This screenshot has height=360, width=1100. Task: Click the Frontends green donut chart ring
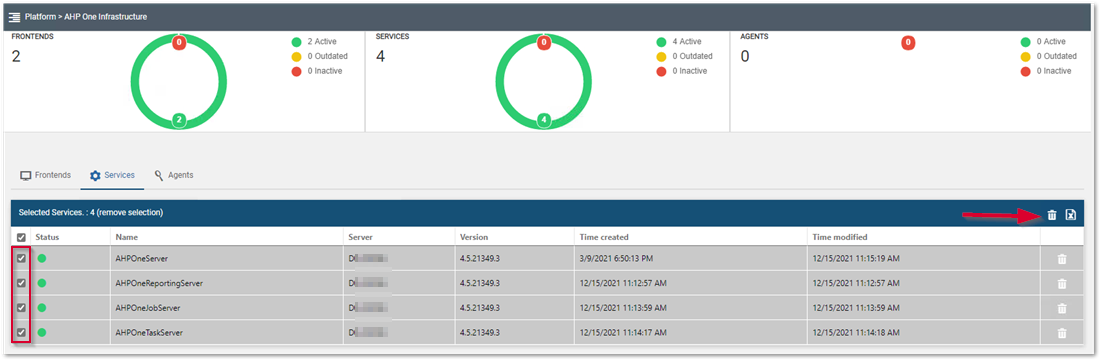coord(135,82)
